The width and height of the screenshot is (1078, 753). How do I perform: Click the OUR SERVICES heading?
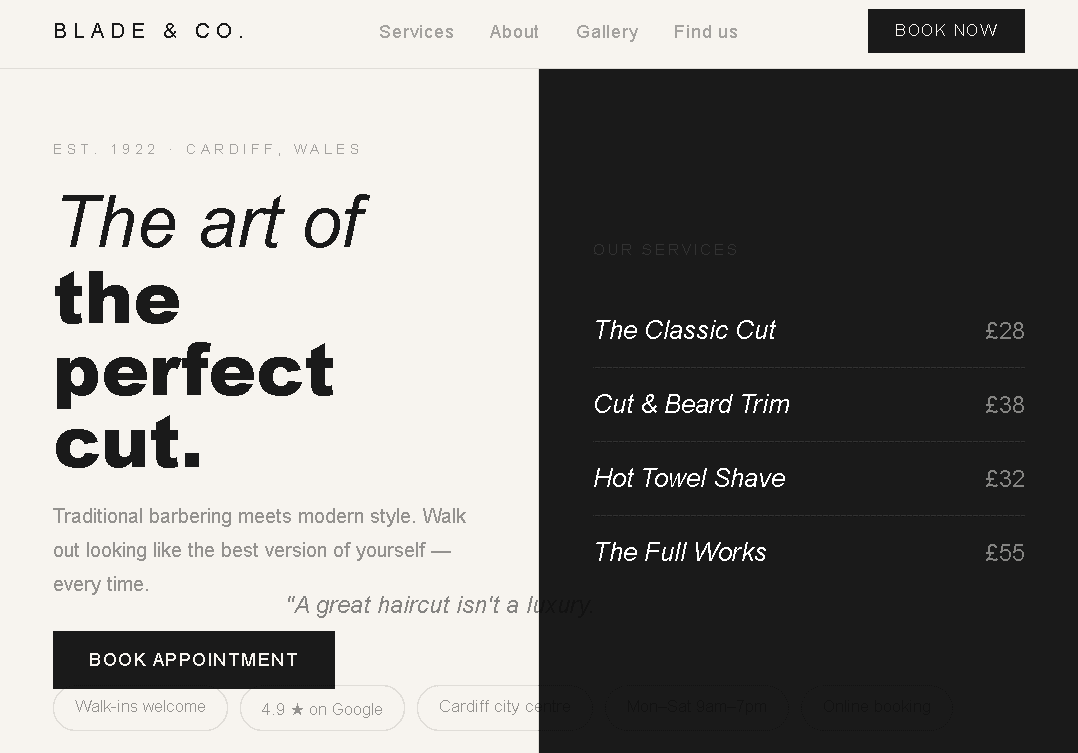[665, 250]
